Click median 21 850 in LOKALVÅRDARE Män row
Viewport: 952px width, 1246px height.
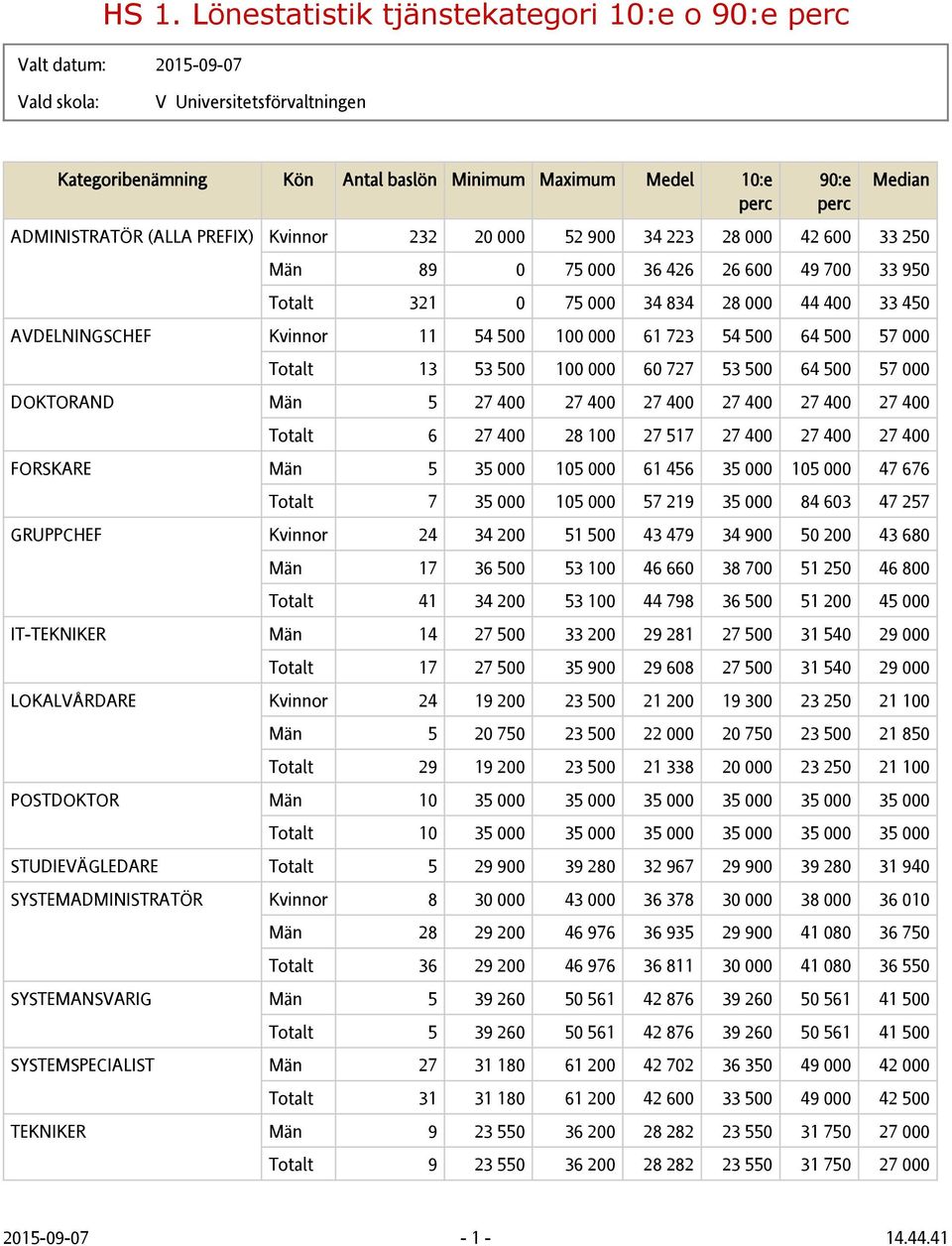point(904,734)
